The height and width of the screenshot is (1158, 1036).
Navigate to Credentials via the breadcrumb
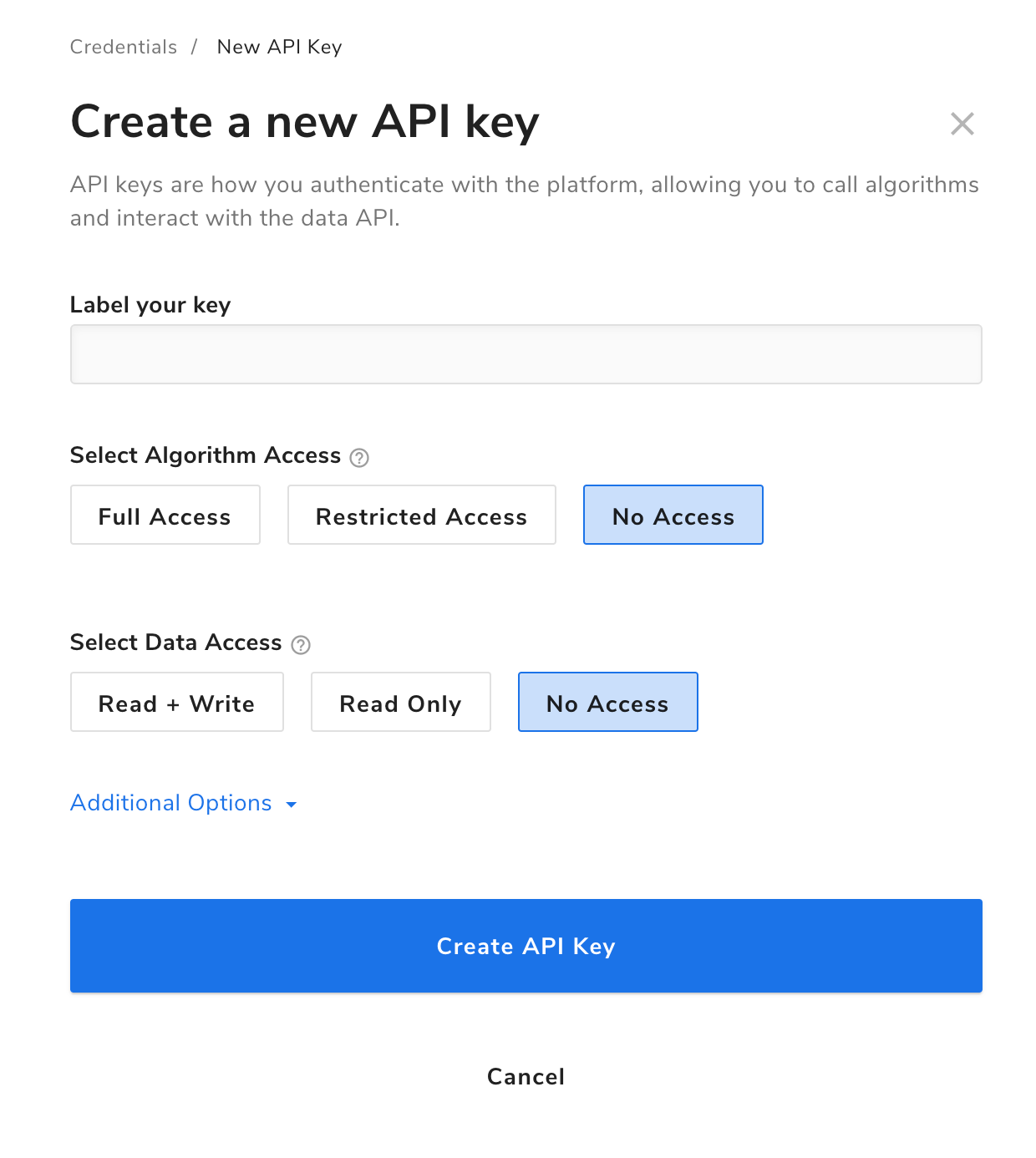click(x=123, y=47)
